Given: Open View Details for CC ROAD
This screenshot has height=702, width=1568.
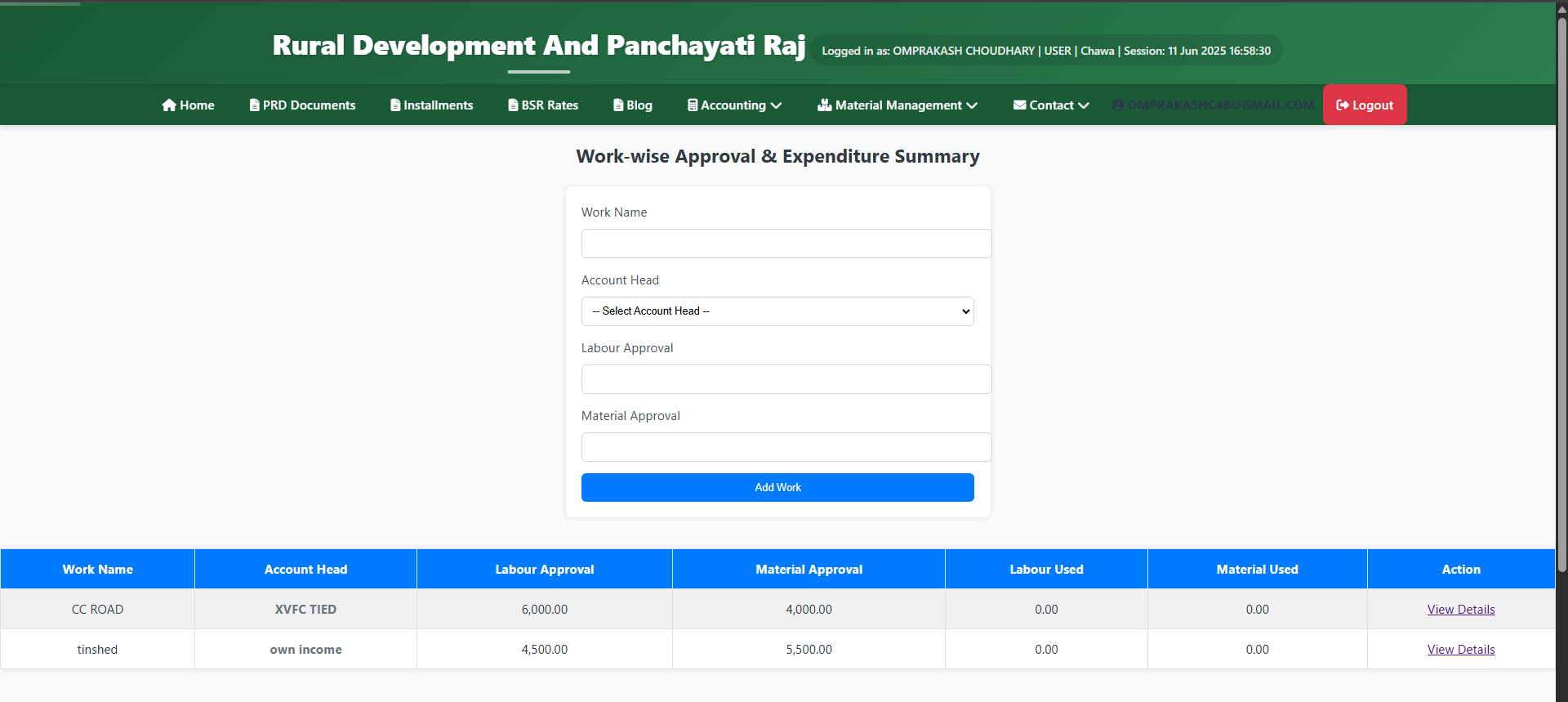Looking at the screenshot, I should [1460, 610].
